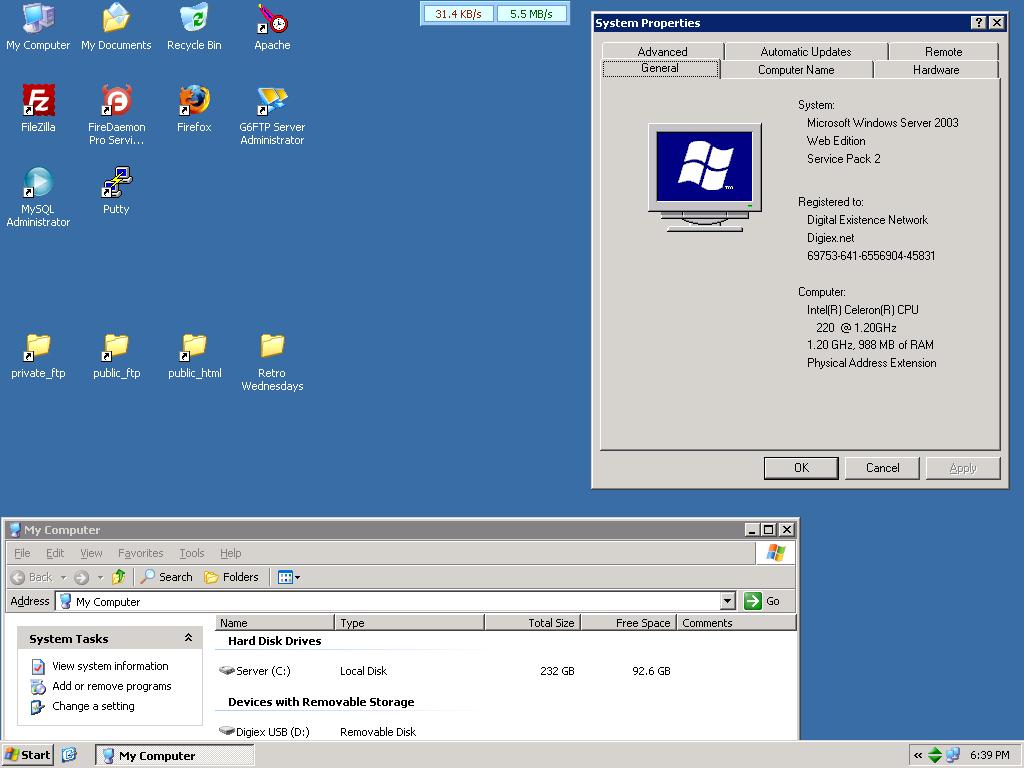The width and height of the screenshot is (1024, 768).
Task: Click the My Computer address input field
Action: (x=389, y=601)
